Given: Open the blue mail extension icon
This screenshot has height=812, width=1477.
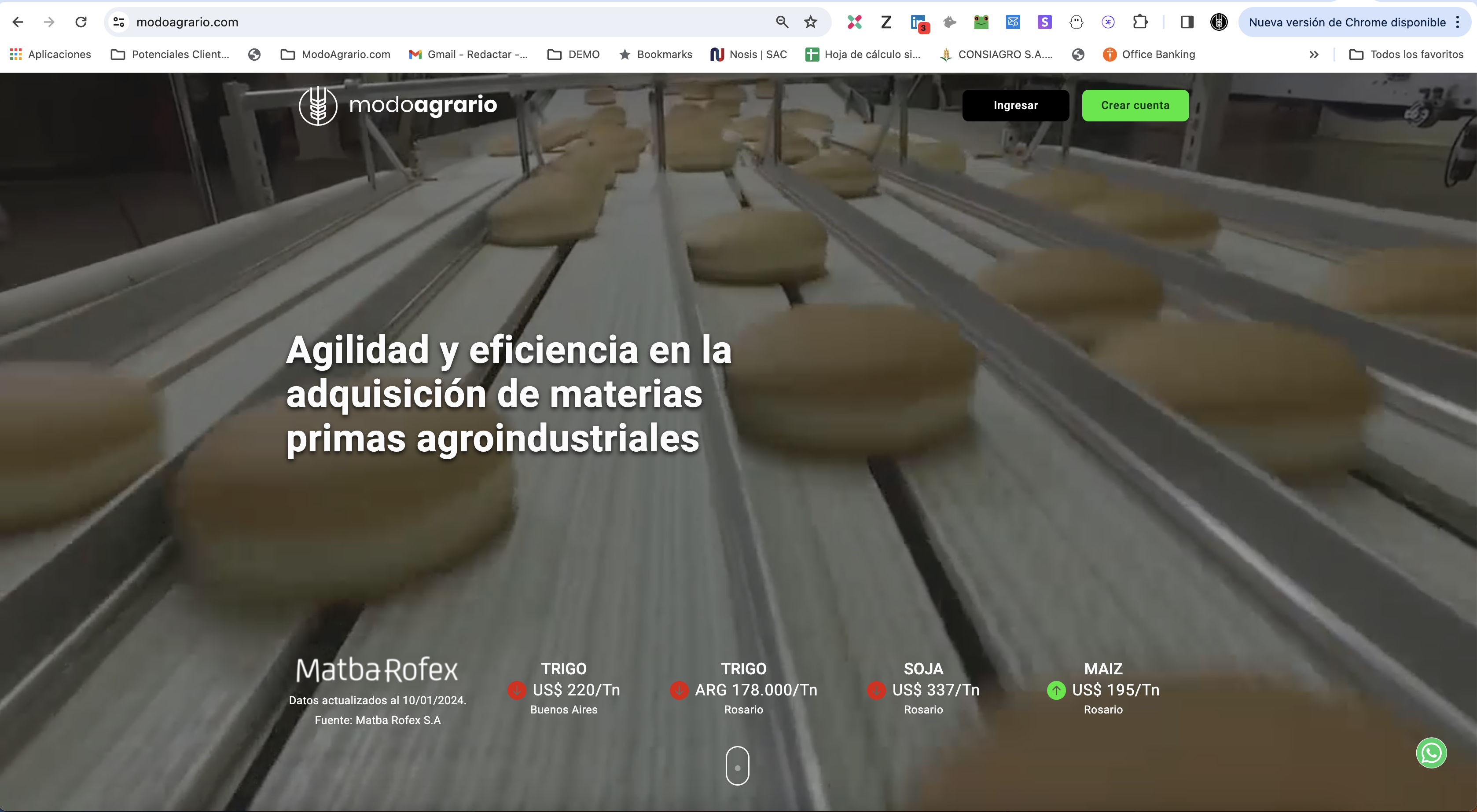Looking at the screenshot, I should pyautogui.click(x=1013, y=22).
